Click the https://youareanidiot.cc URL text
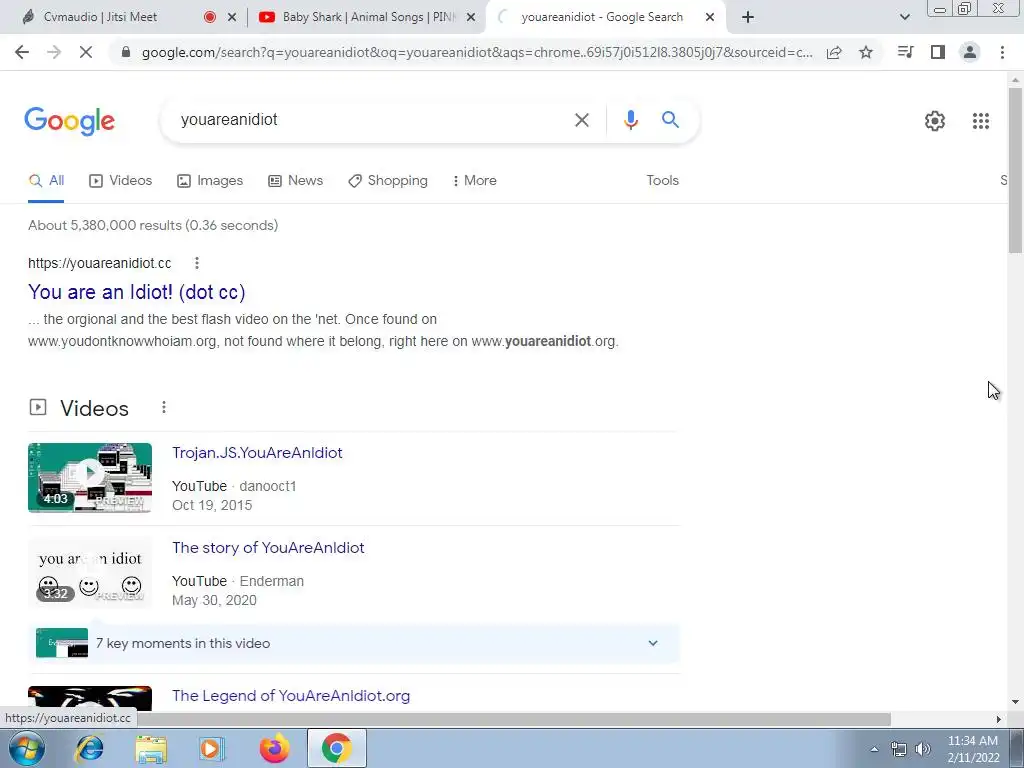Screen dimensions: 1024x768 [x=99, y=263]
